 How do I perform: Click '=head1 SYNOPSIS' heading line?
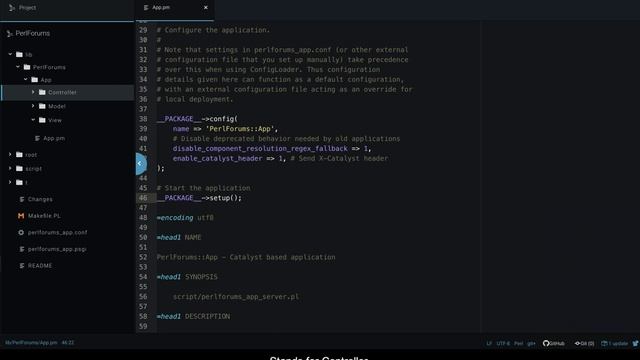pyautogui.click(x=187, y=277)
